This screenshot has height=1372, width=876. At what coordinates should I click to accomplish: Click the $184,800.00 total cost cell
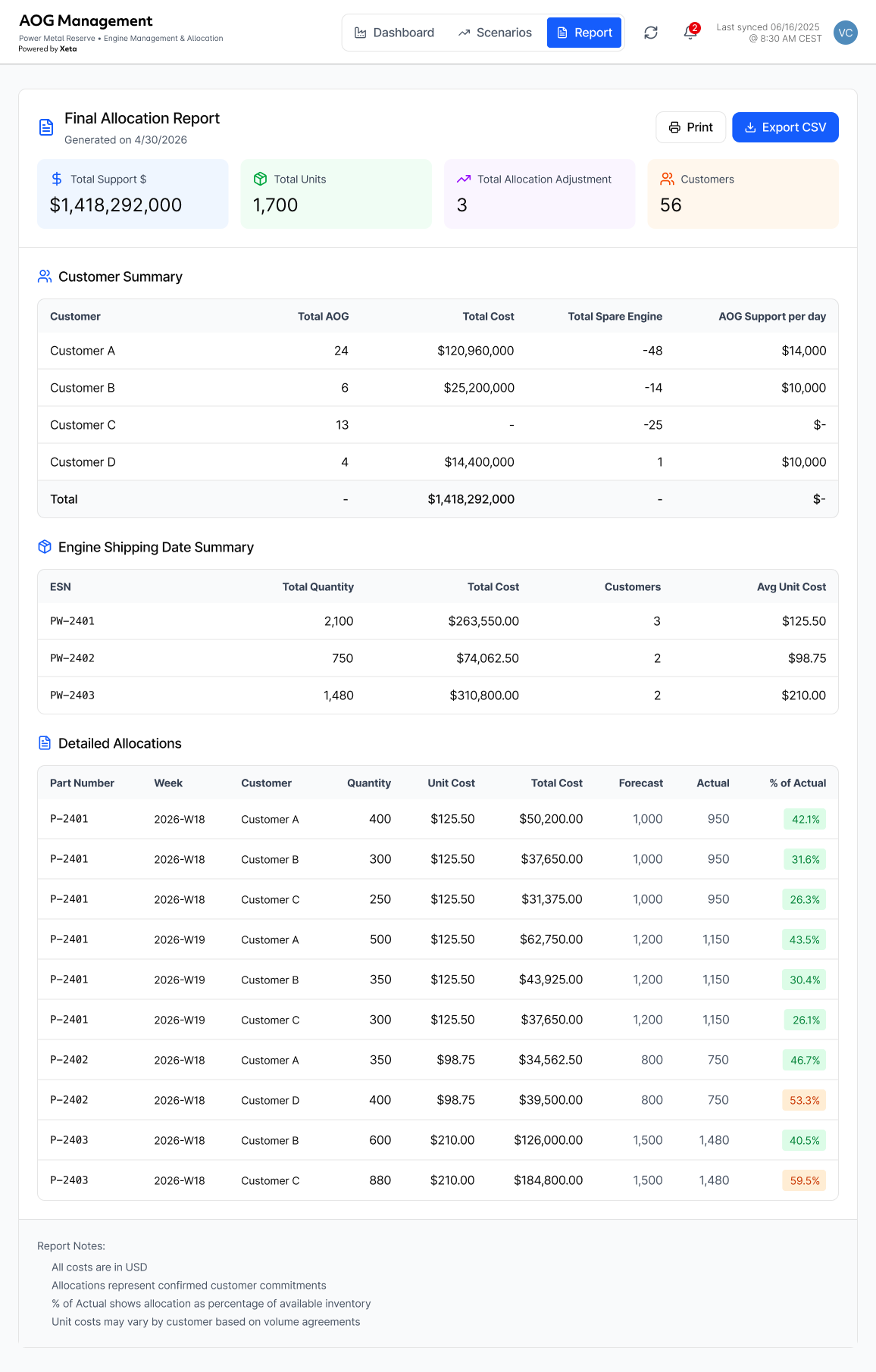(548, 1180)
